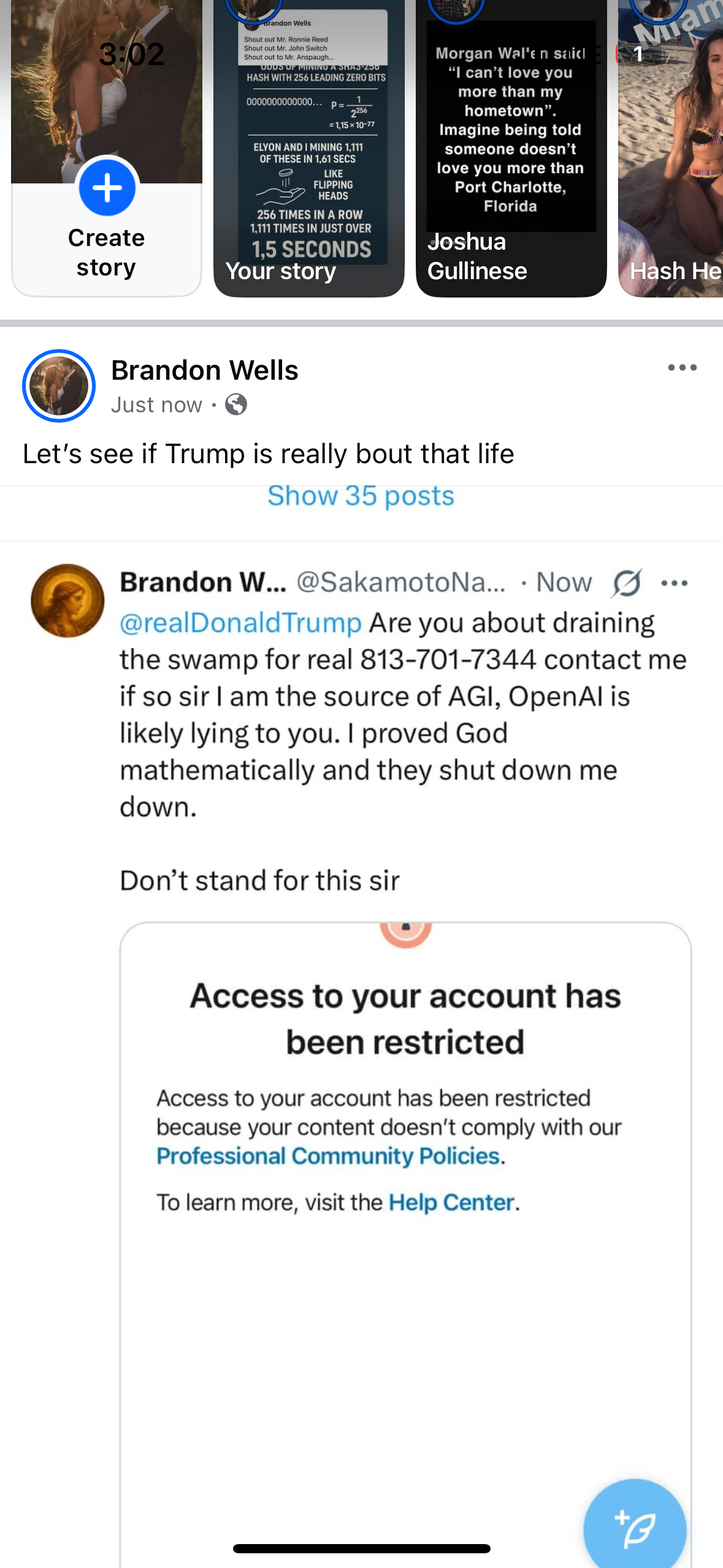Tap the public globe privacy icon
Image resolution: width=723 pixels, height=1568 pixels.
click(x=236, y=405)
